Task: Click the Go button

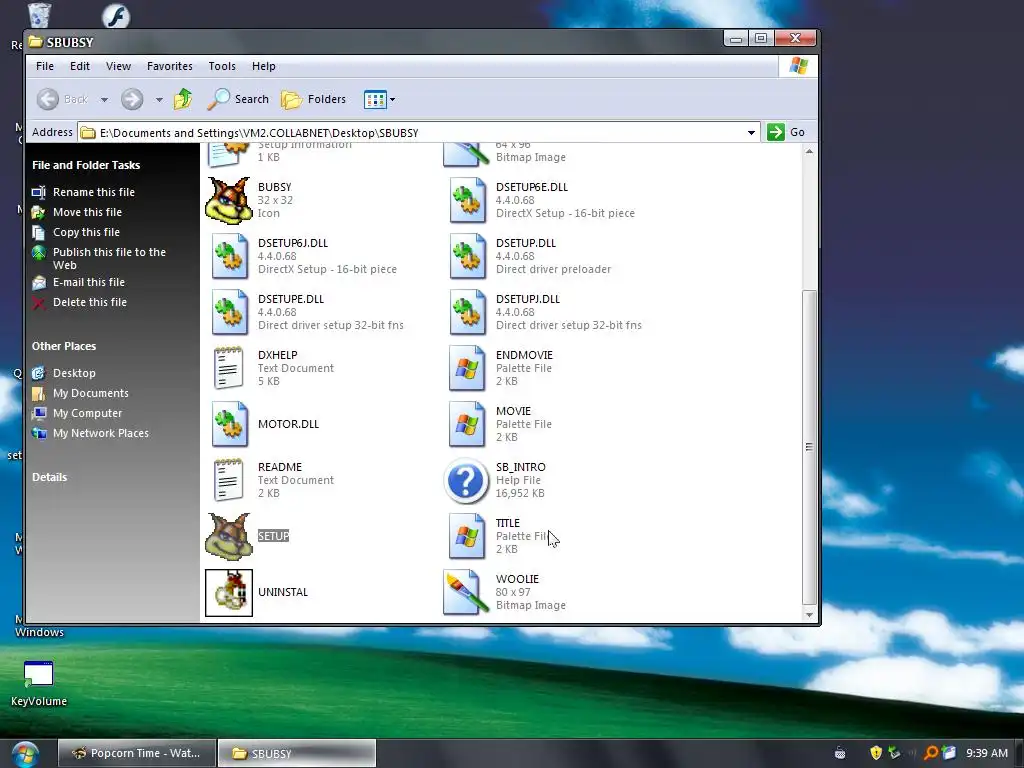Action: (786, 132)
